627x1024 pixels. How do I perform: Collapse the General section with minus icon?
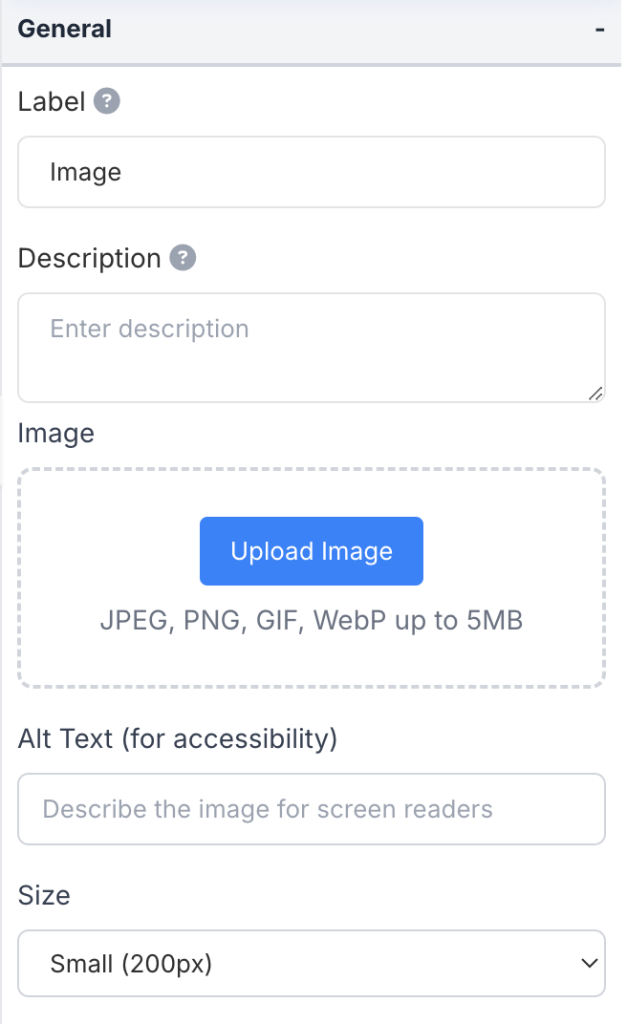tap(599, 30)
